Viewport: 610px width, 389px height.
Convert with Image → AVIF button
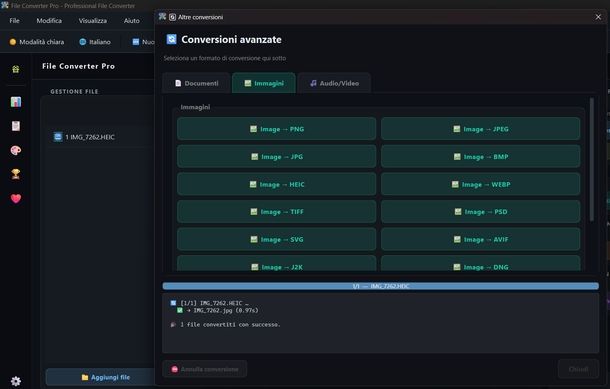click(480, 239)
